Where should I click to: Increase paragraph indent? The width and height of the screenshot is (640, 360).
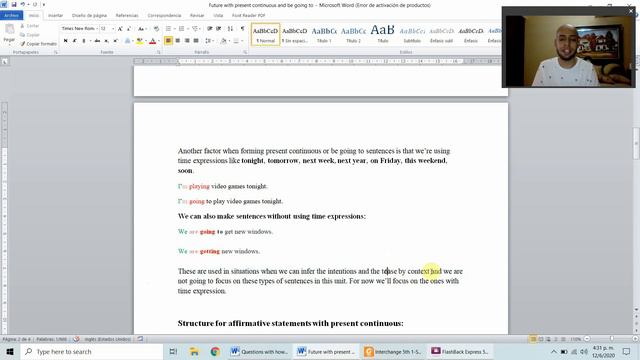click(x=219, y=29)
